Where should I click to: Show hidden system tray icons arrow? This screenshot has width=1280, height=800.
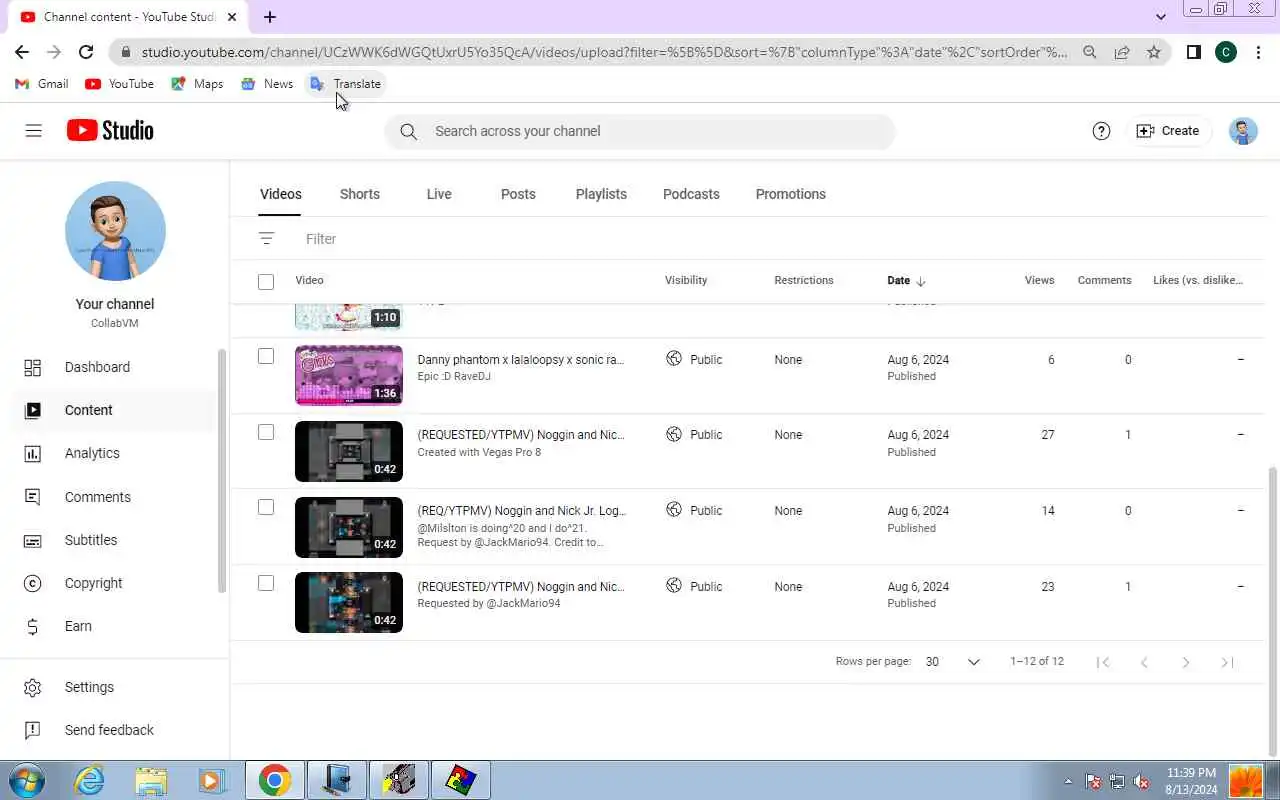pyautogui.click(x=1068, y=781)
